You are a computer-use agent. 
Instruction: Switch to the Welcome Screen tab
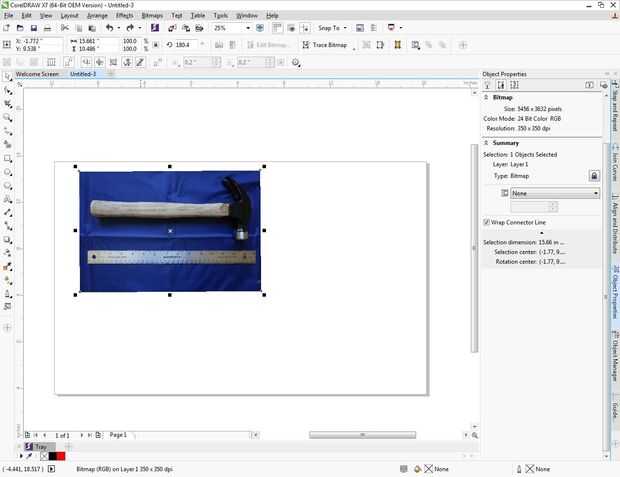[37, 74]
